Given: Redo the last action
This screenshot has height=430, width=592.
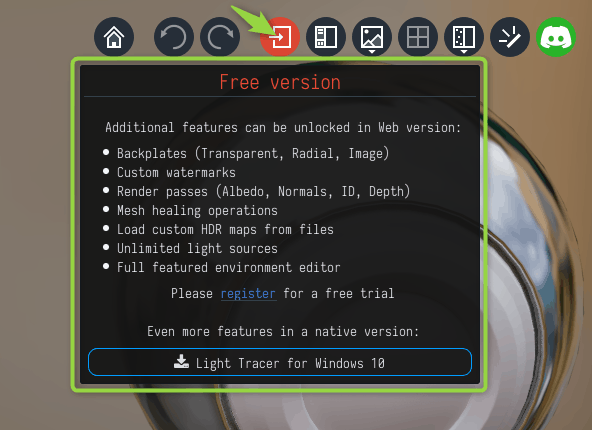Looking at the screenshot, I should click(x=220, y=37).
